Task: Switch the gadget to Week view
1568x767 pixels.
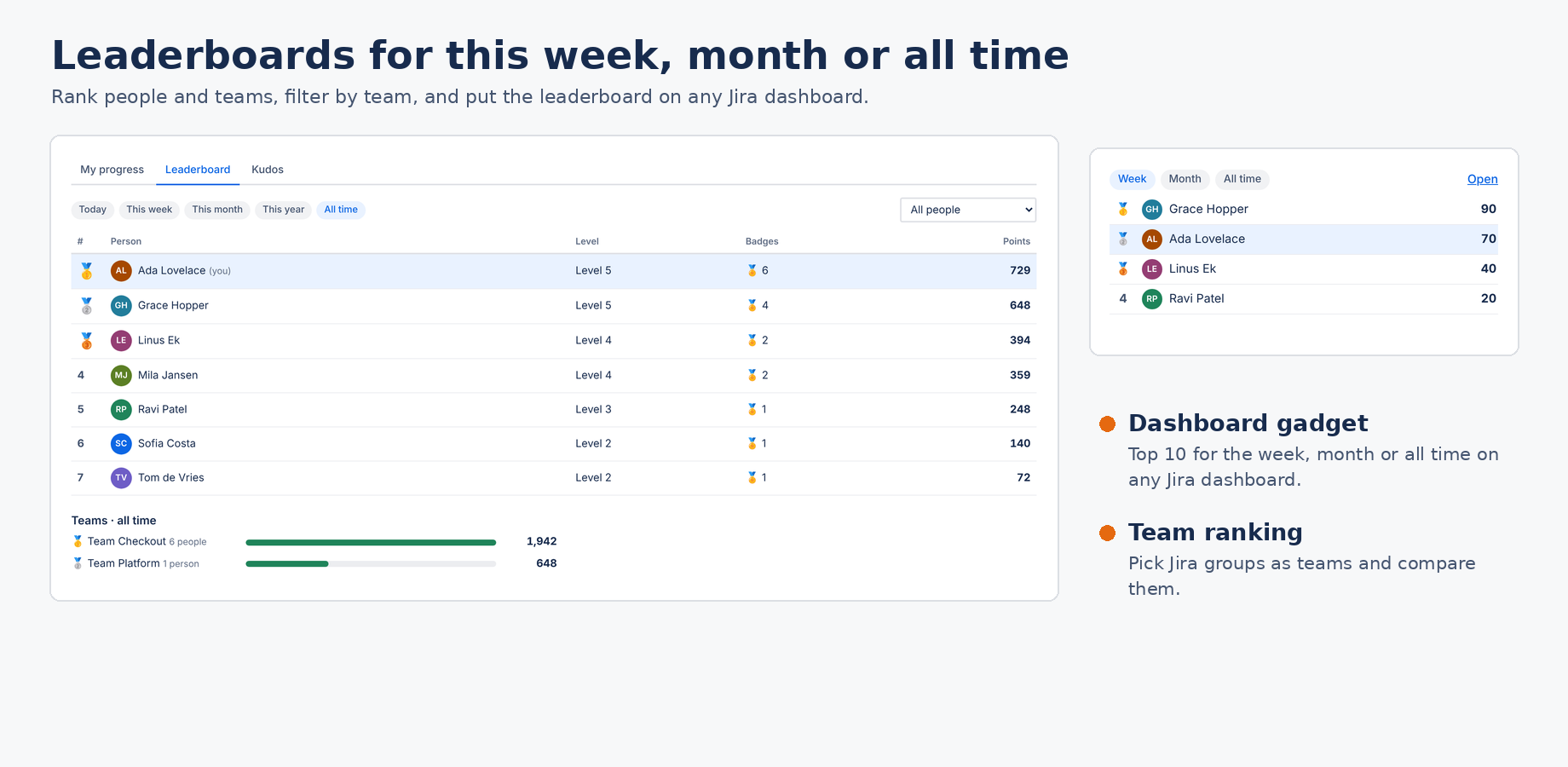Action: 1132,179
